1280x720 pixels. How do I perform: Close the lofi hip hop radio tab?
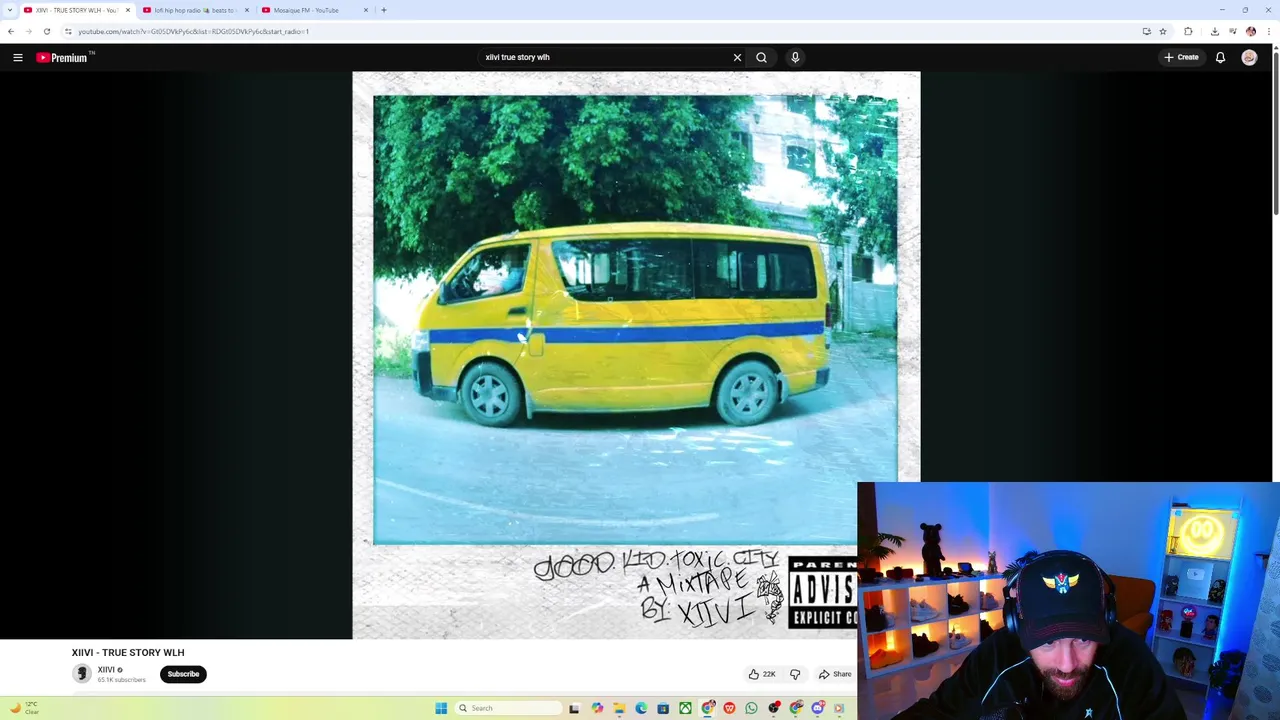(247, 10)
